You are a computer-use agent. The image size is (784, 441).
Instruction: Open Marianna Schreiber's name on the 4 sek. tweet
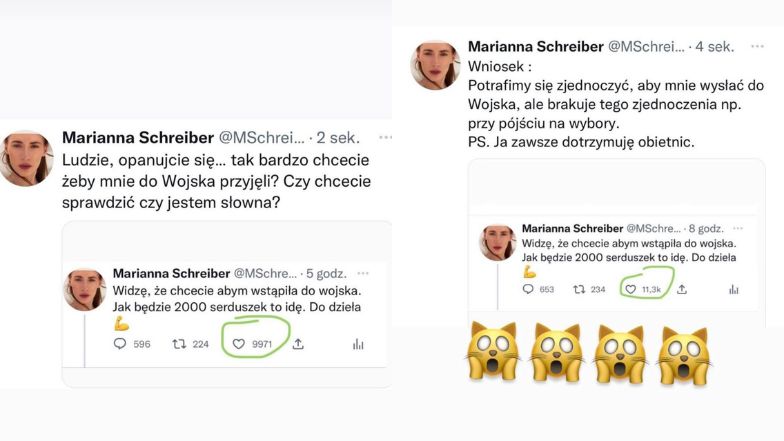tap(536, 47)
